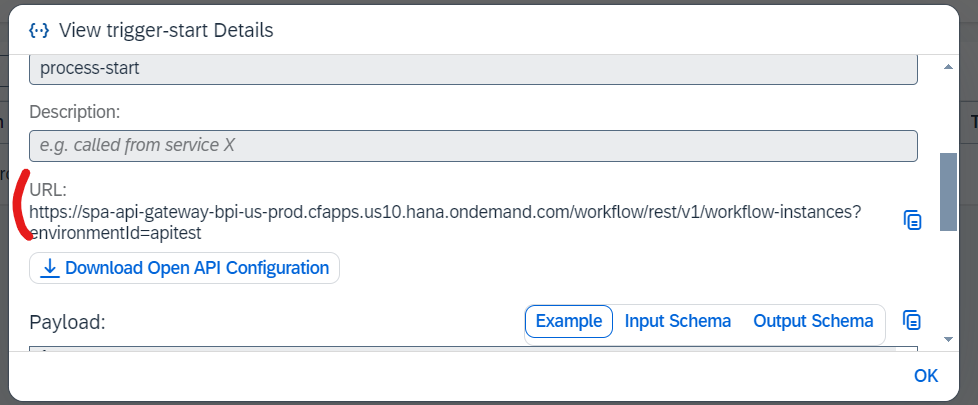Click the scrollbar down arrow in the dialog
The image size is (978, 405).
tap(948, 339)
